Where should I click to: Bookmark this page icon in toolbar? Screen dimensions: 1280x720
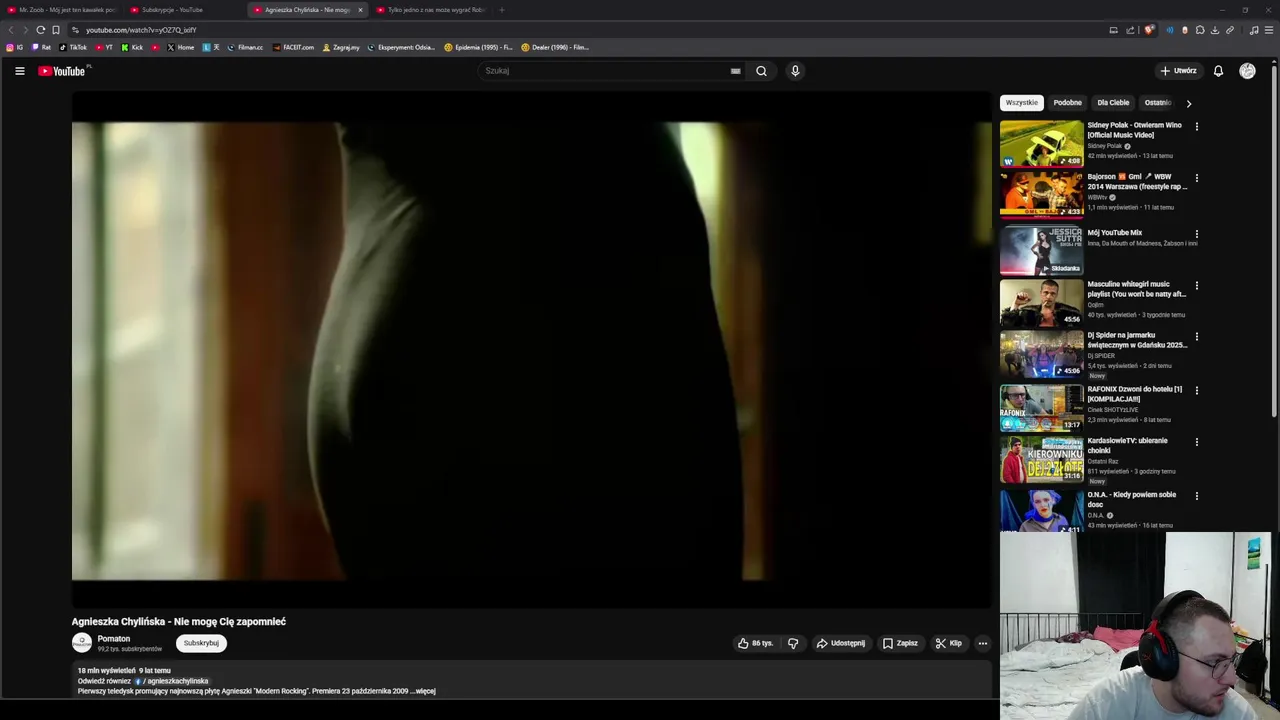[56, 30]
